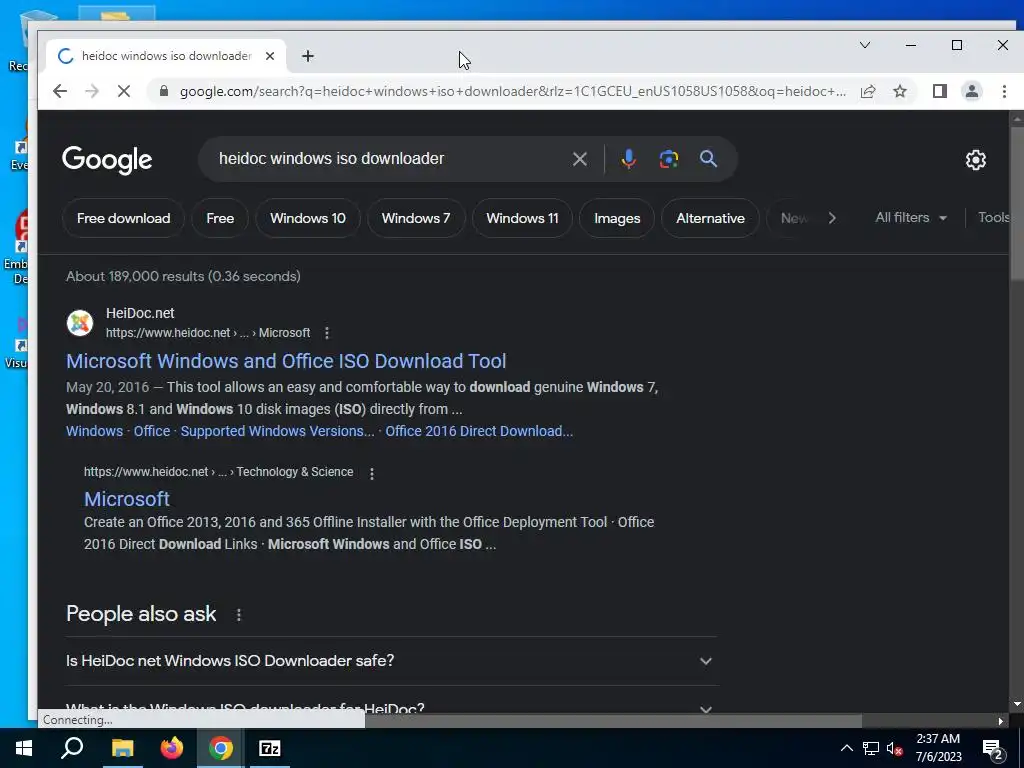Open taskbar search magnifier
The image size is (1024, 768).
coord(72,748)
